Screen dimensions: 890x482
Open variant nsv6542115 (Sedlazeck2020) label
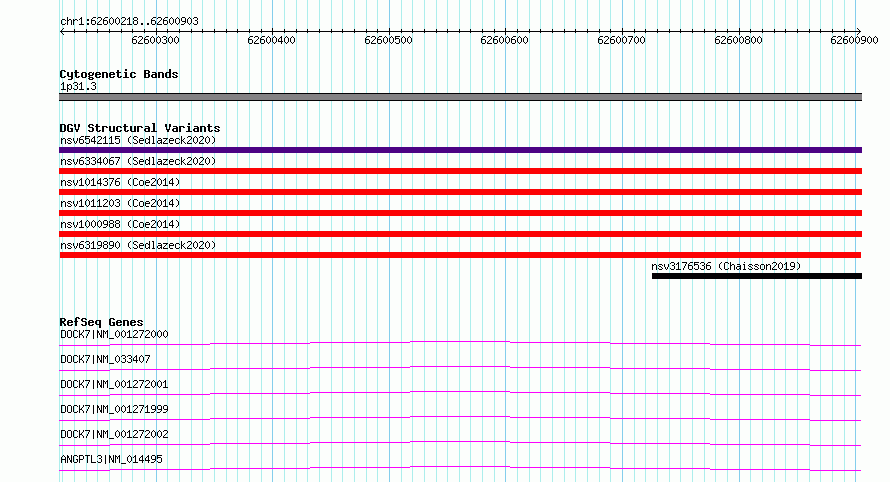tap(138, 140)
